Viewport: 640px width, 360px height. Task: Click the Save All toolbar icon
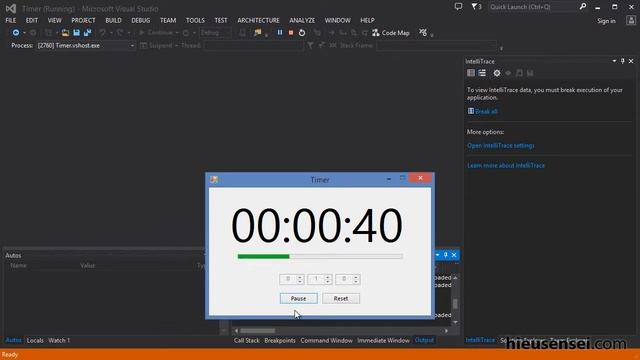coord(87,33)
